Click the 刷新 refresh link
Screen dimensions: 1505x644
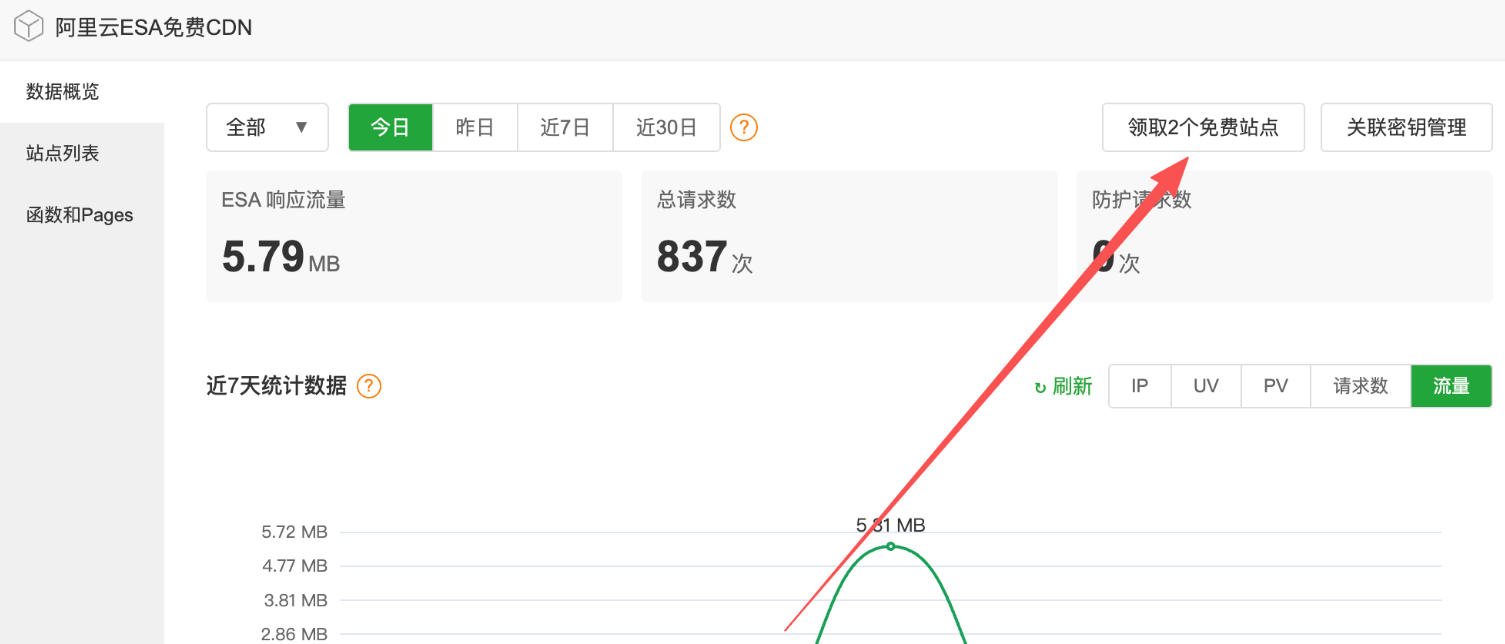pos(1063,387)
